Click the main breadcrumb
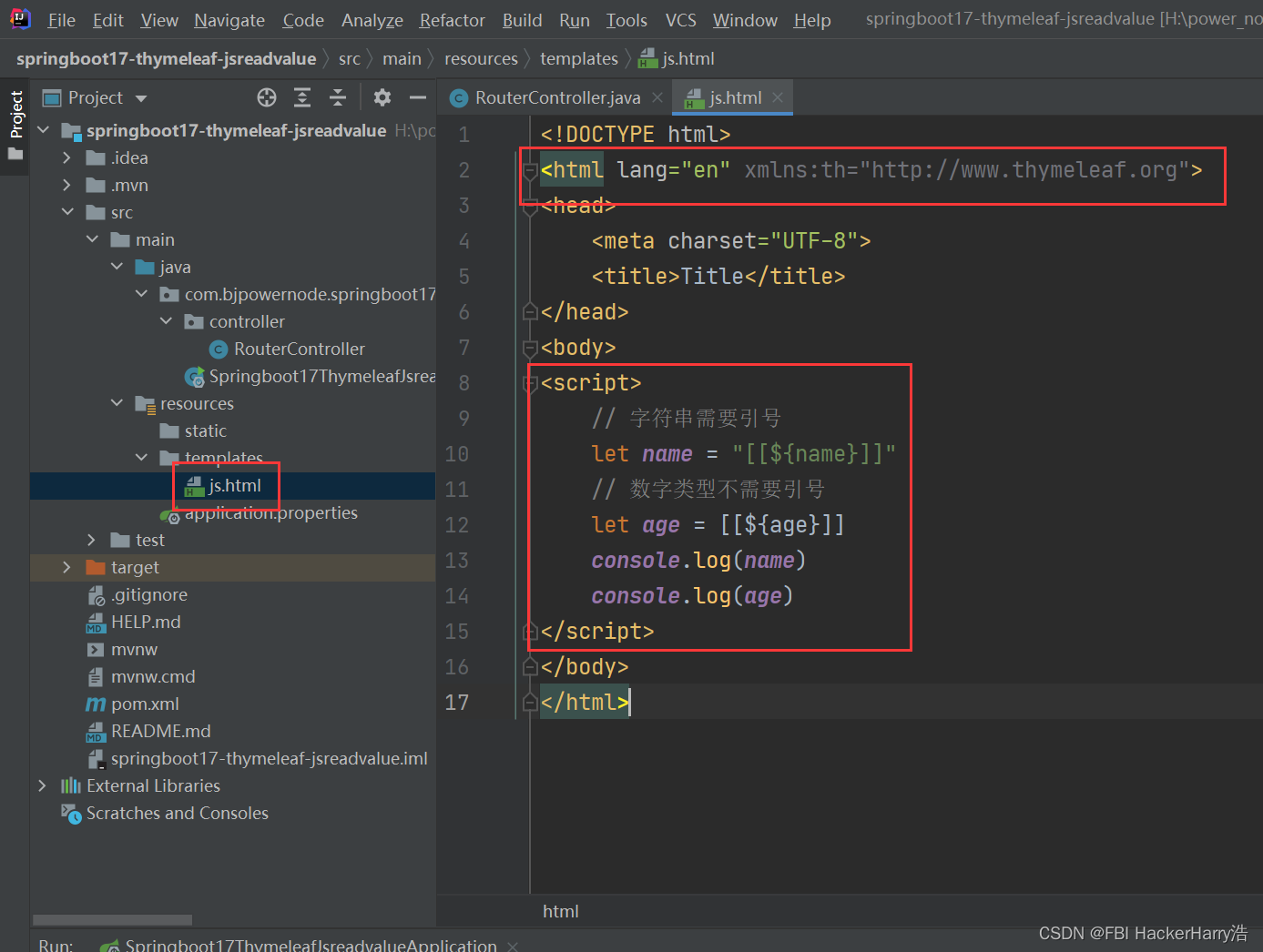 coord(402,58)
